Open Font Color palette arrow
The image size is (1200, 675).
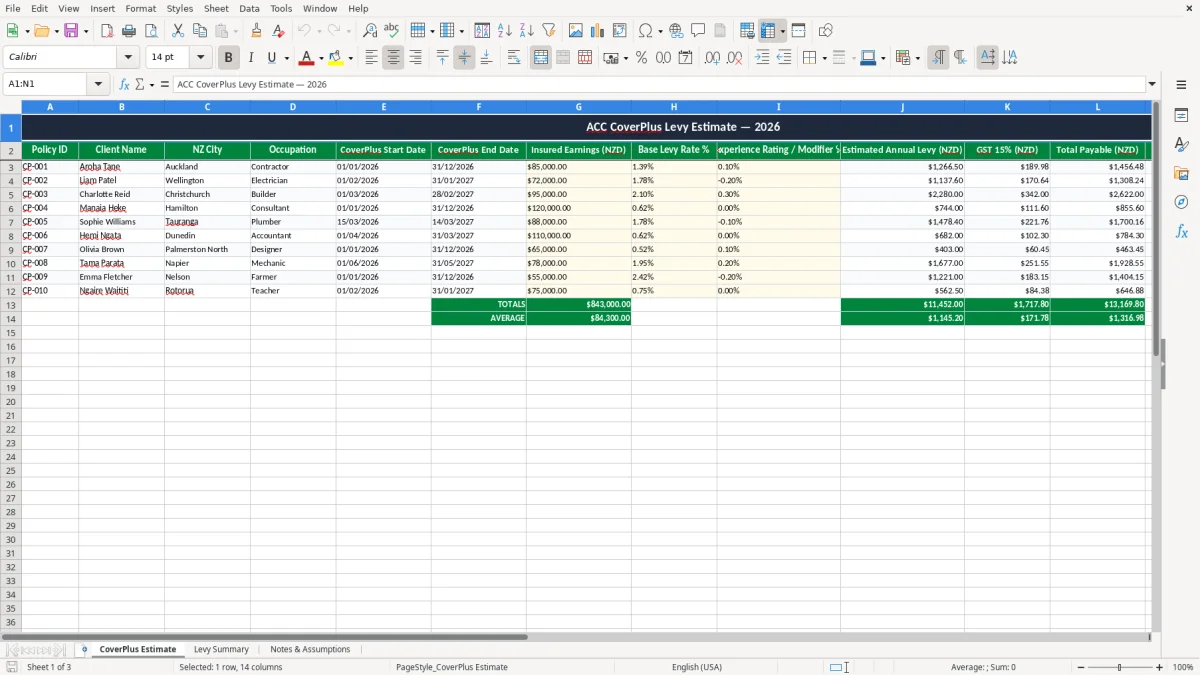[321, 58]
